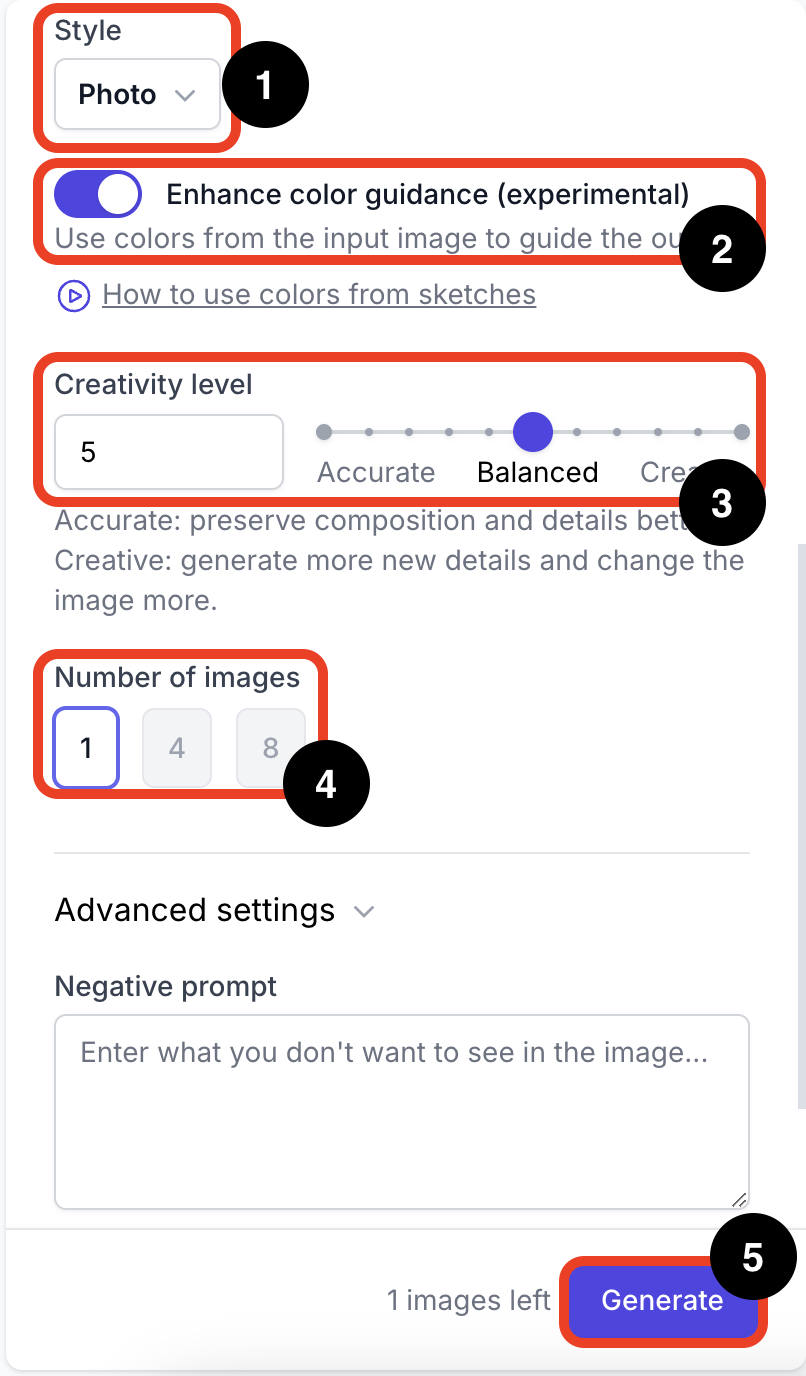The width and height of the screenshot is (806, 1376).
Task: Pick 8 for number of images
Action: point(270,748)
